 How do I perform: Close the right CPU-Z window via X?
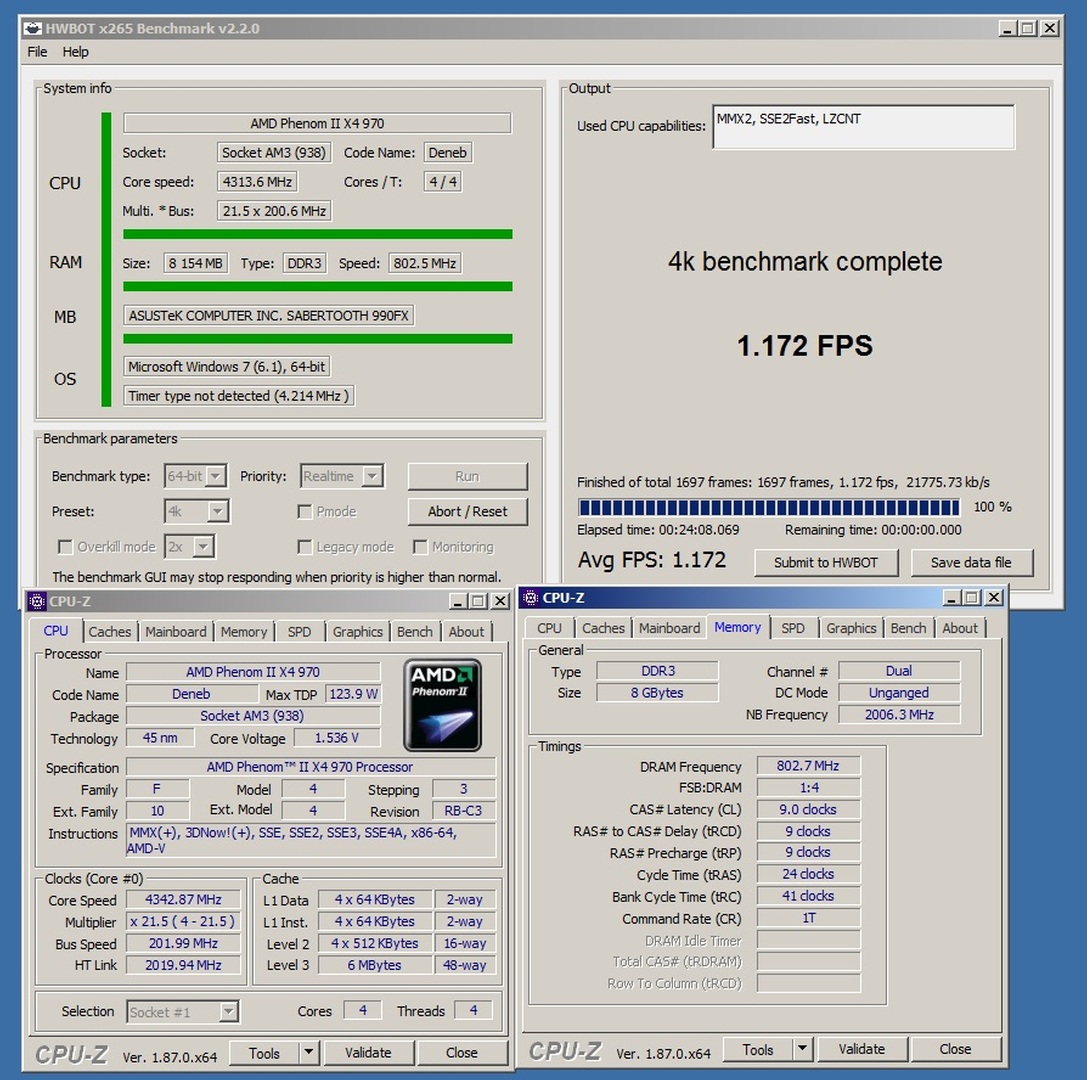click(x=994, y=598)
